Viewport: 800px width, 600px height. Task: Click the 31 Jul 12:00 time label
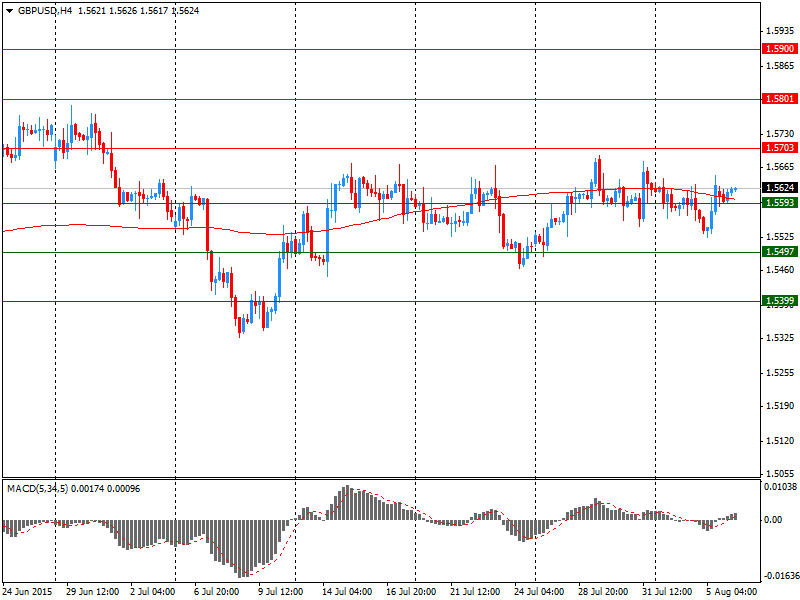click(667, 592)
